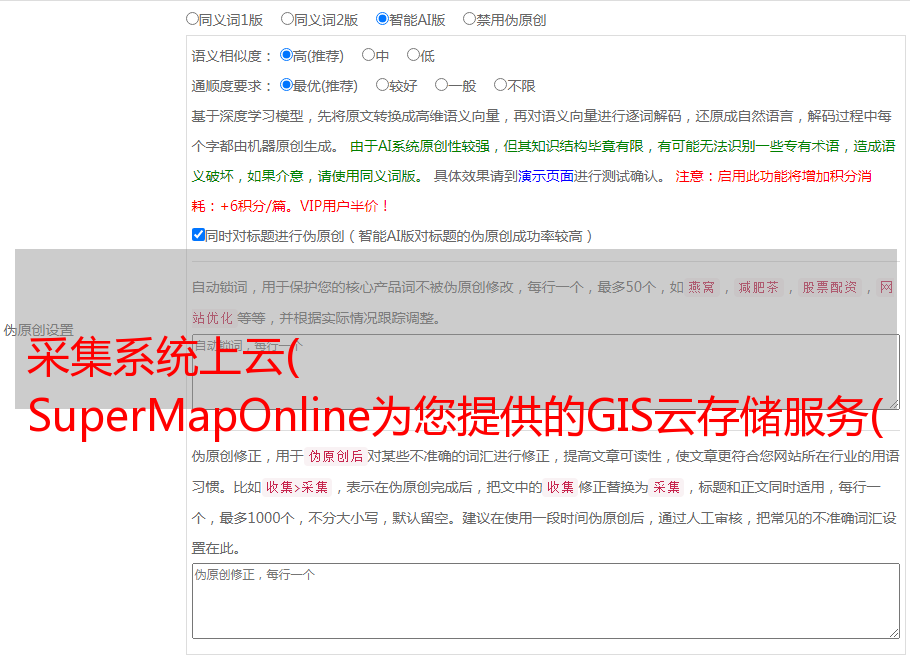
Task: Select the 同义词1版 radio option
Action: click(x=192, y=19)
